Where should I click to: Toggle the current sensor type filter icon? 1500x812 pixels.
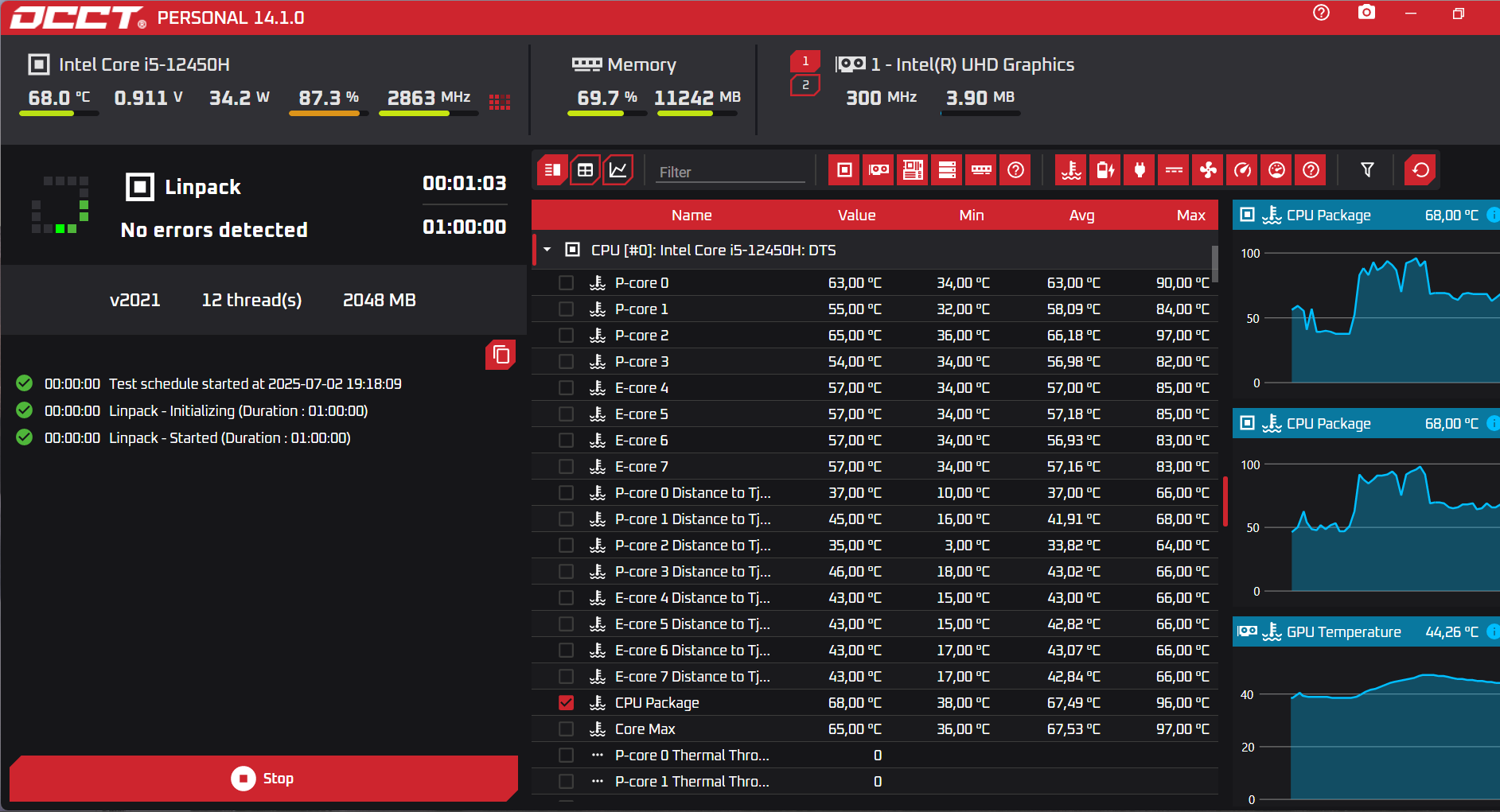(1175, 170)
